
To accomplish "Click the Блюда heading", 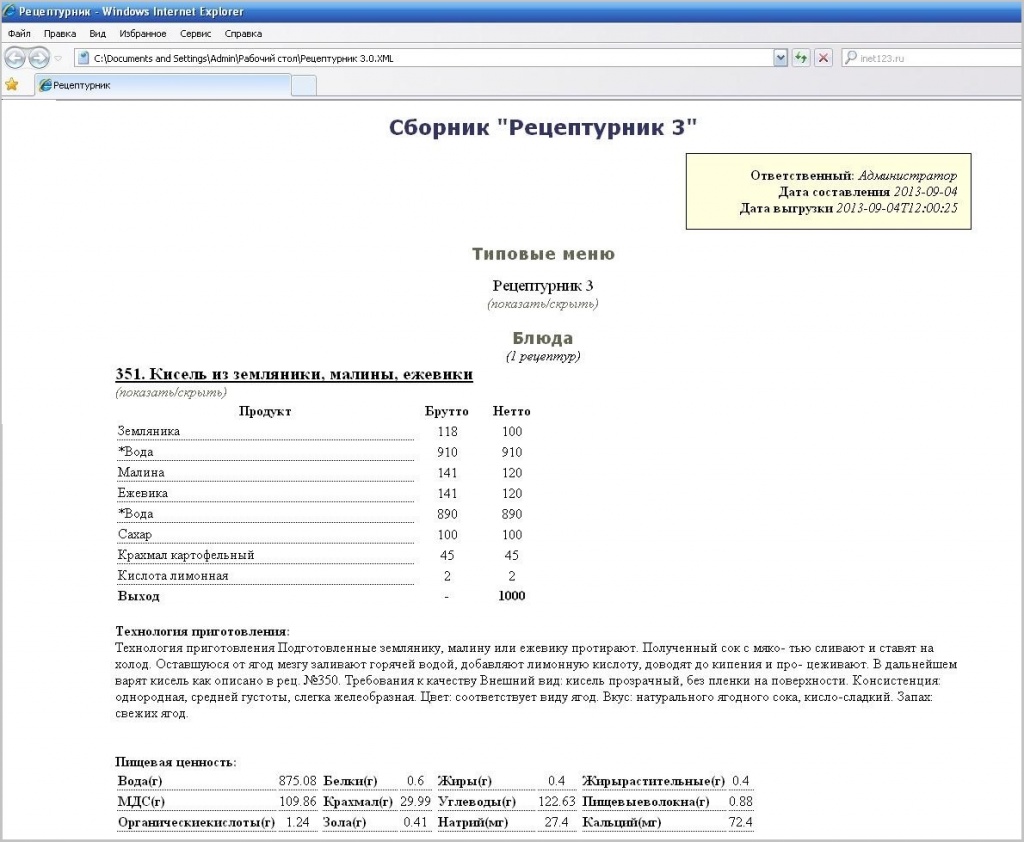I will click(543, 338).
